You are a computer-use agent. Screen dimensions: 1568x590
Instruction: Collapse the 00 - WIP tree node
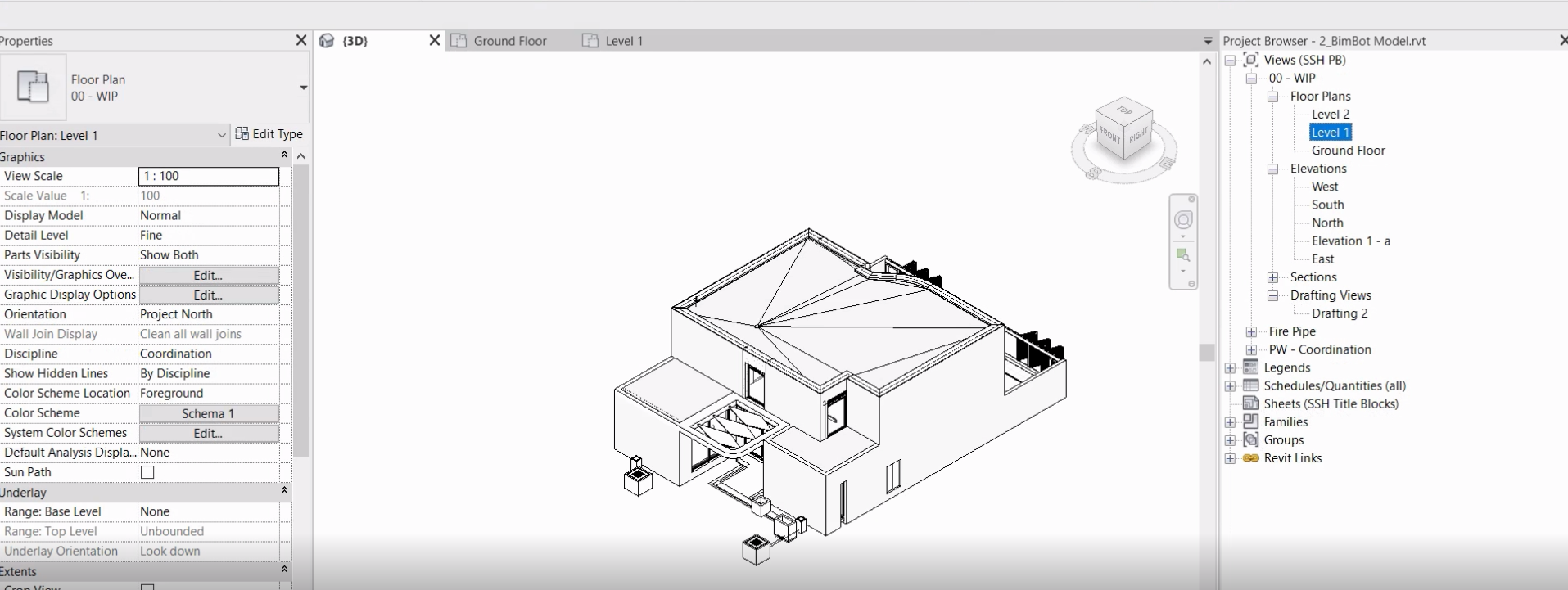point(1251,79)
